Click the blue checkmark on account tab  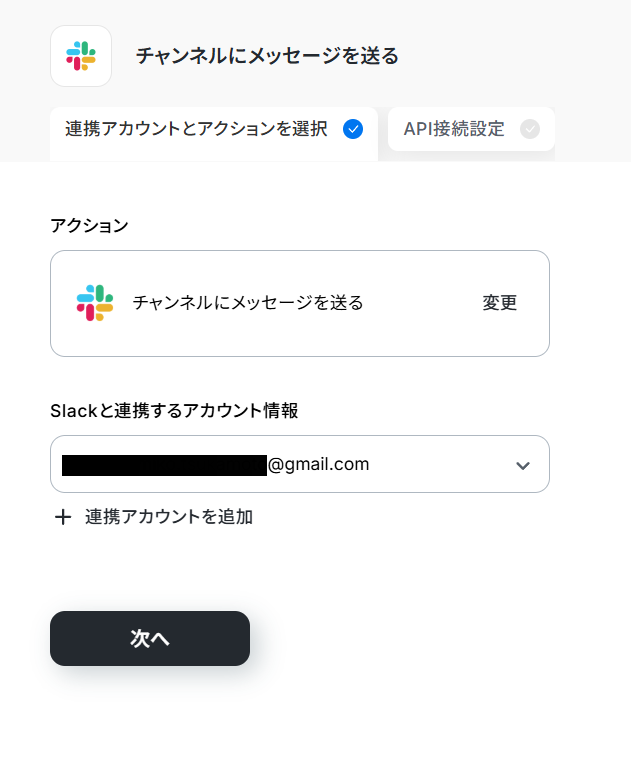[x=353, y=129]
